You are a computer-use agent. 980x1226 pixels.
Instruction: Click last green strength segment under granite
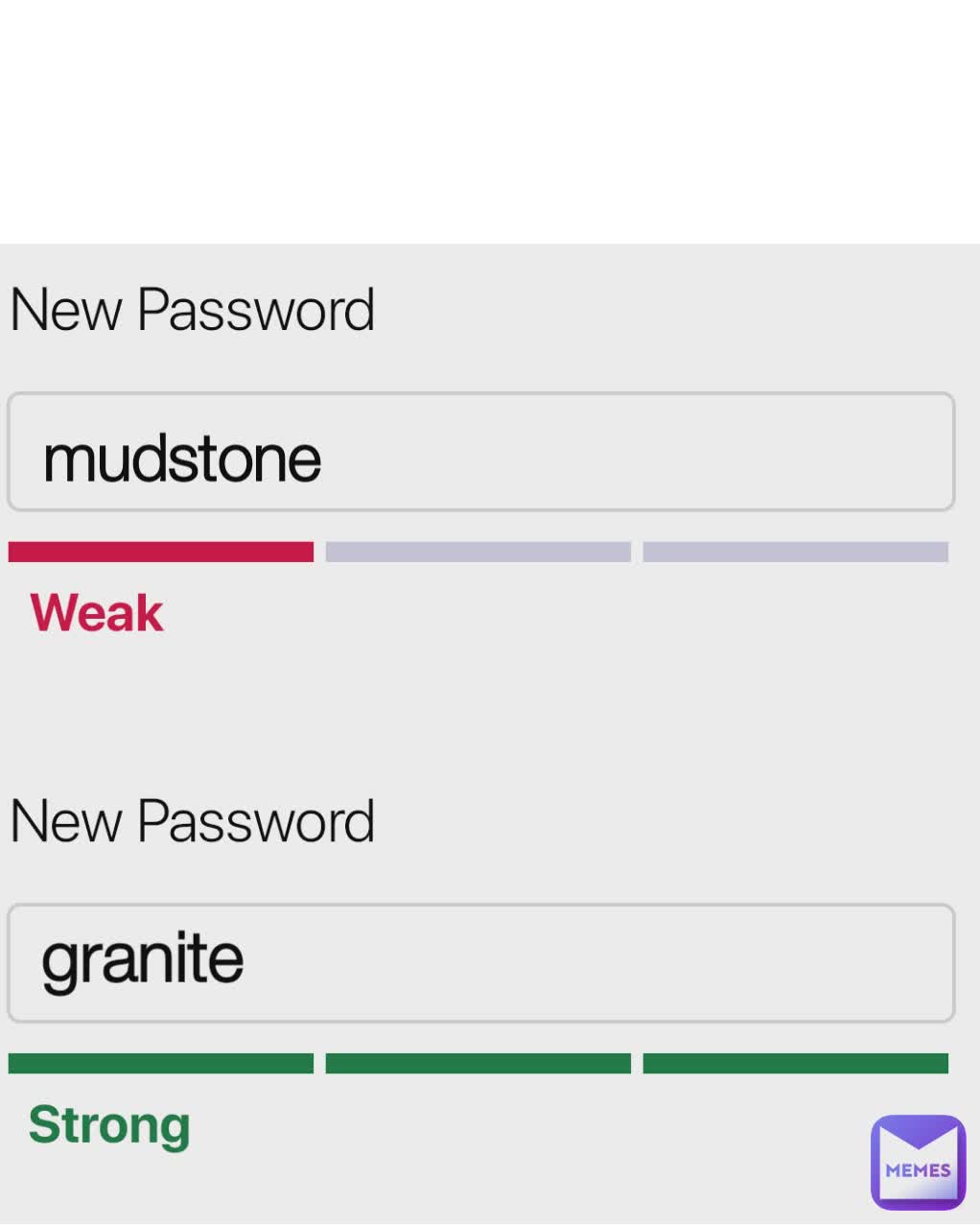tap(796, 1063)
